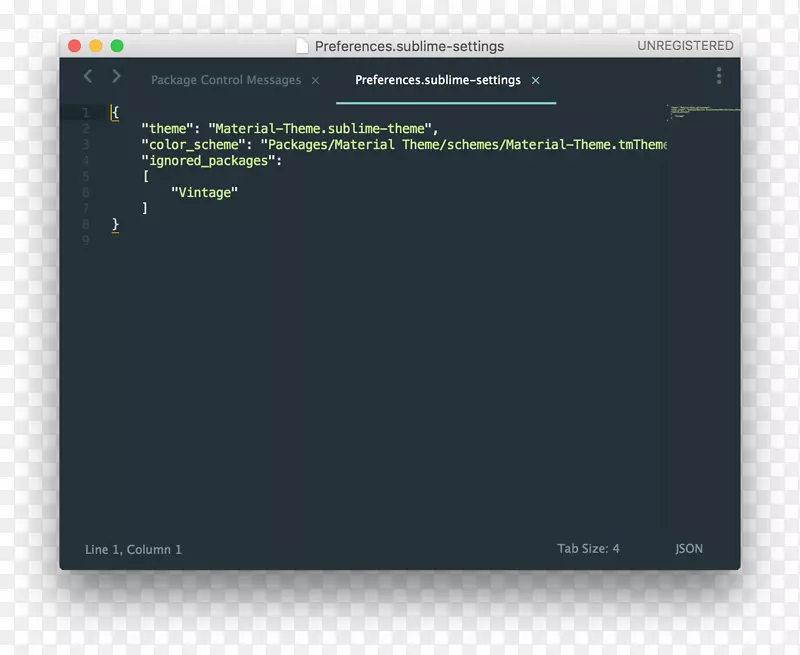Click the forward navigation arrow
Image resolution: width=800 pixels, height=655 pixels.
(x=116, y=77)
